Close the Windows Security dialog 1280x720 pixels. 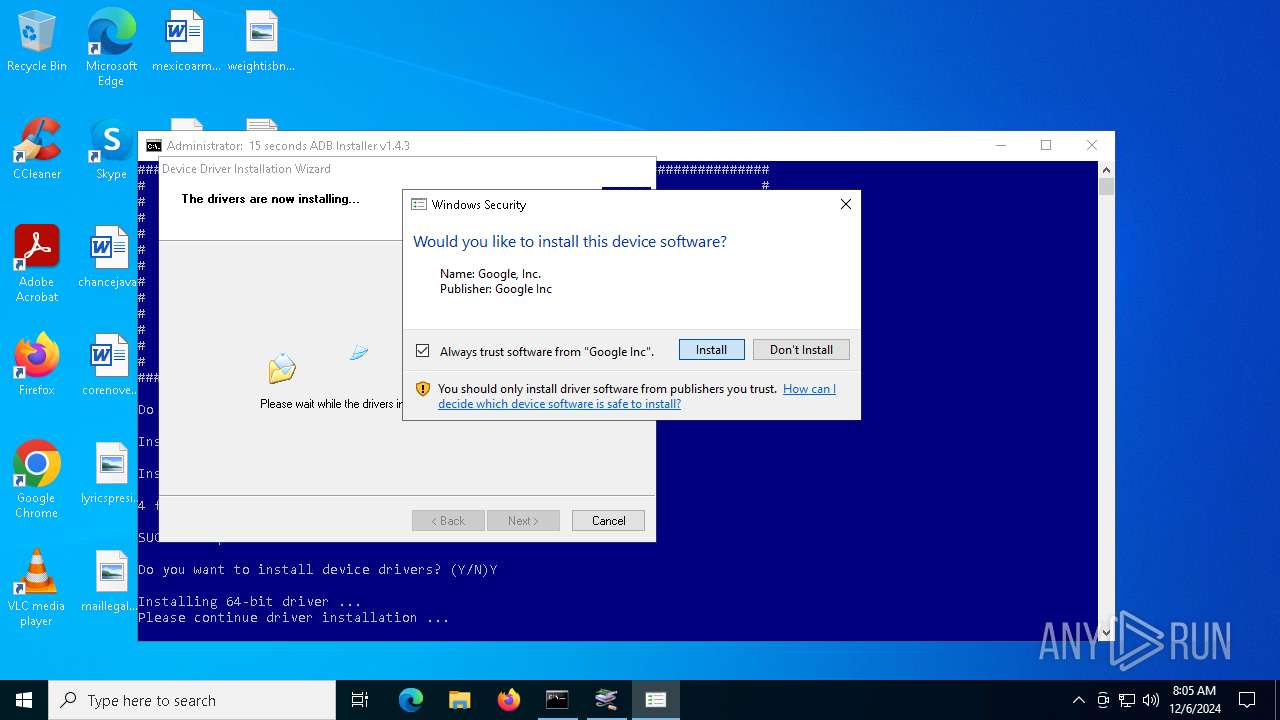(x=845, y=204)
